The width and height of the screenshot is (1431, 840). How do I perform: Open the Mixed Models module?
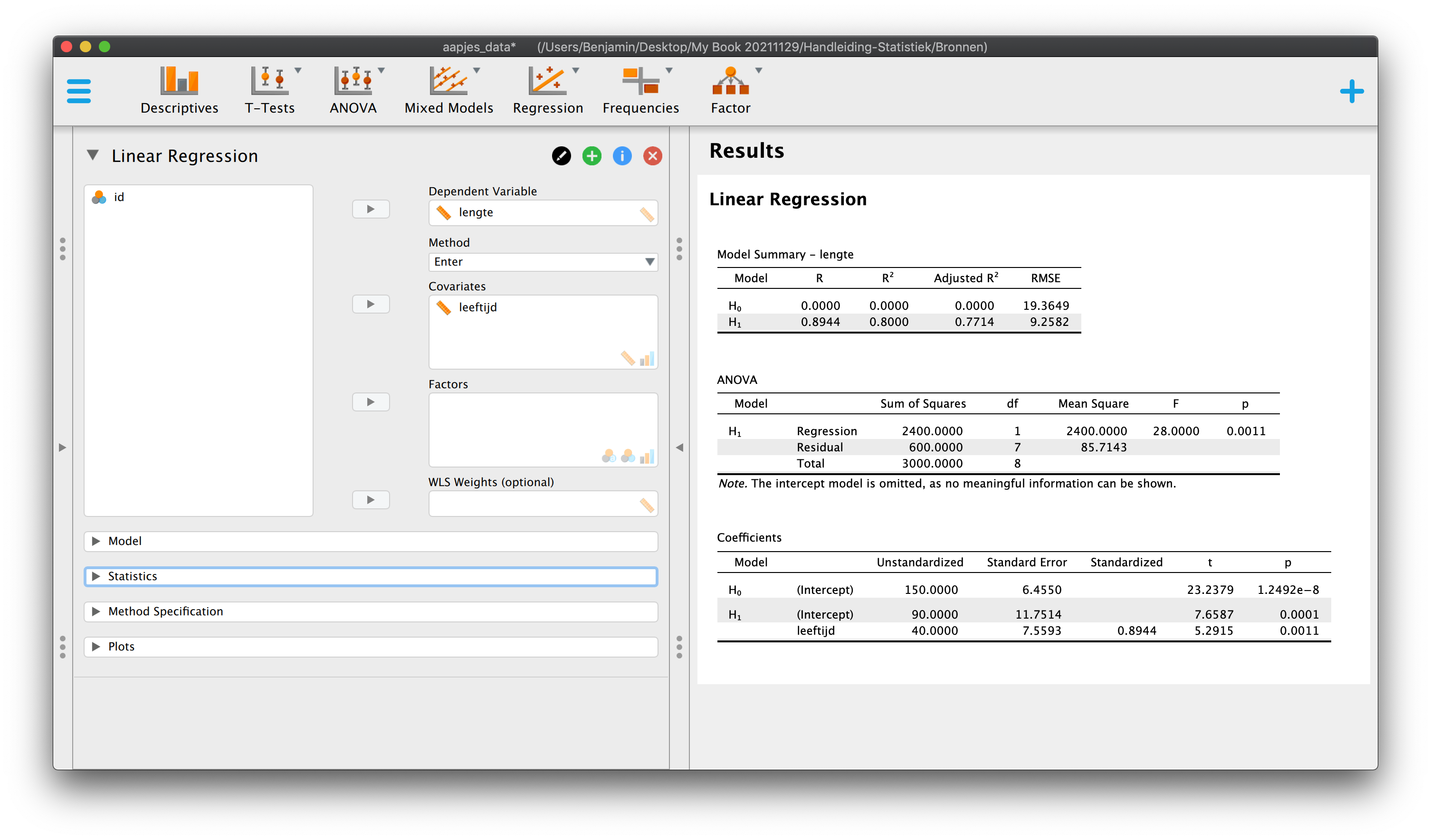(x=448, y=91)
